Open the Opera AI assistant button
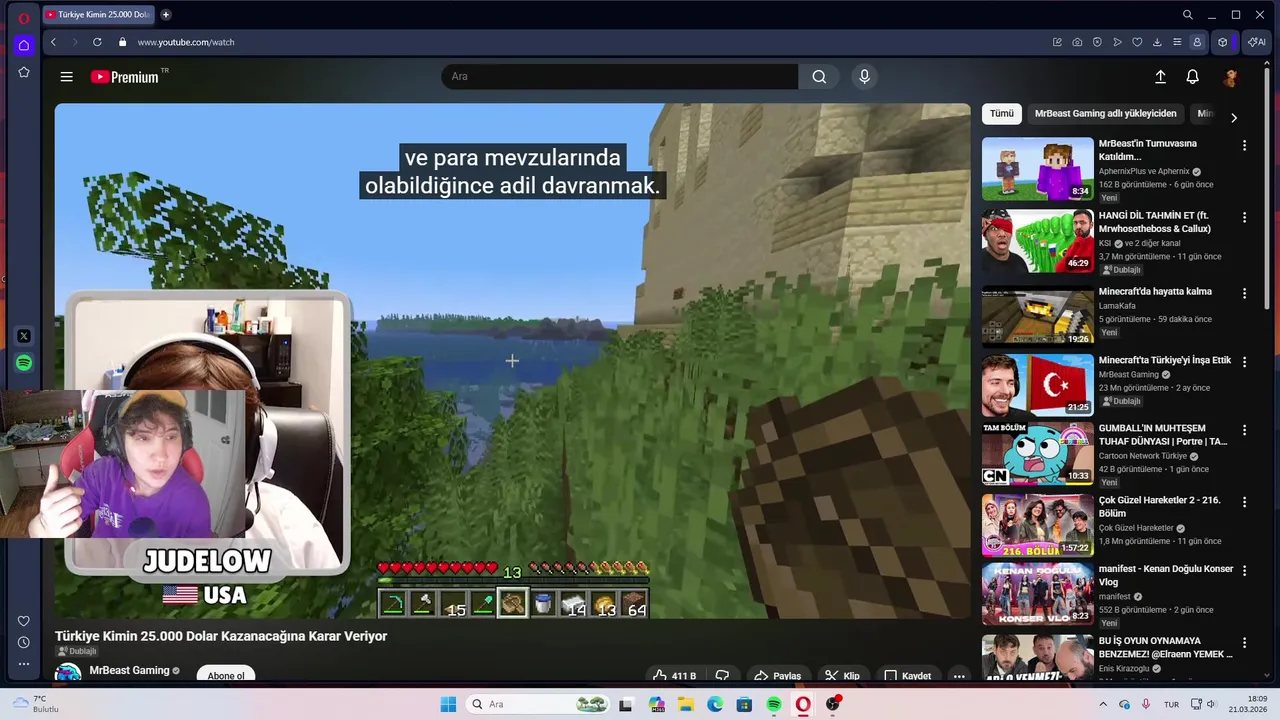 (1256, 42)
